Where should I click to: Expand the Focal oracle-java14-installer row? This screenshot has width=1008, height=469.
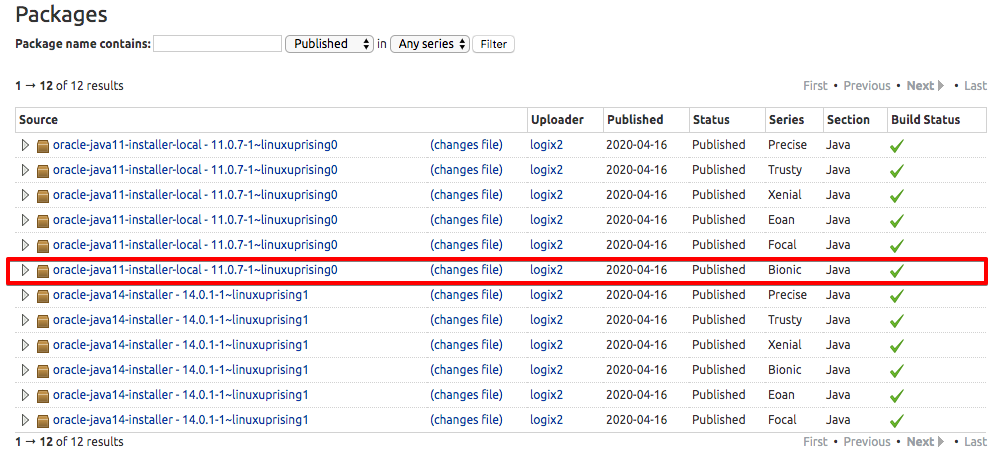point(26,420)
